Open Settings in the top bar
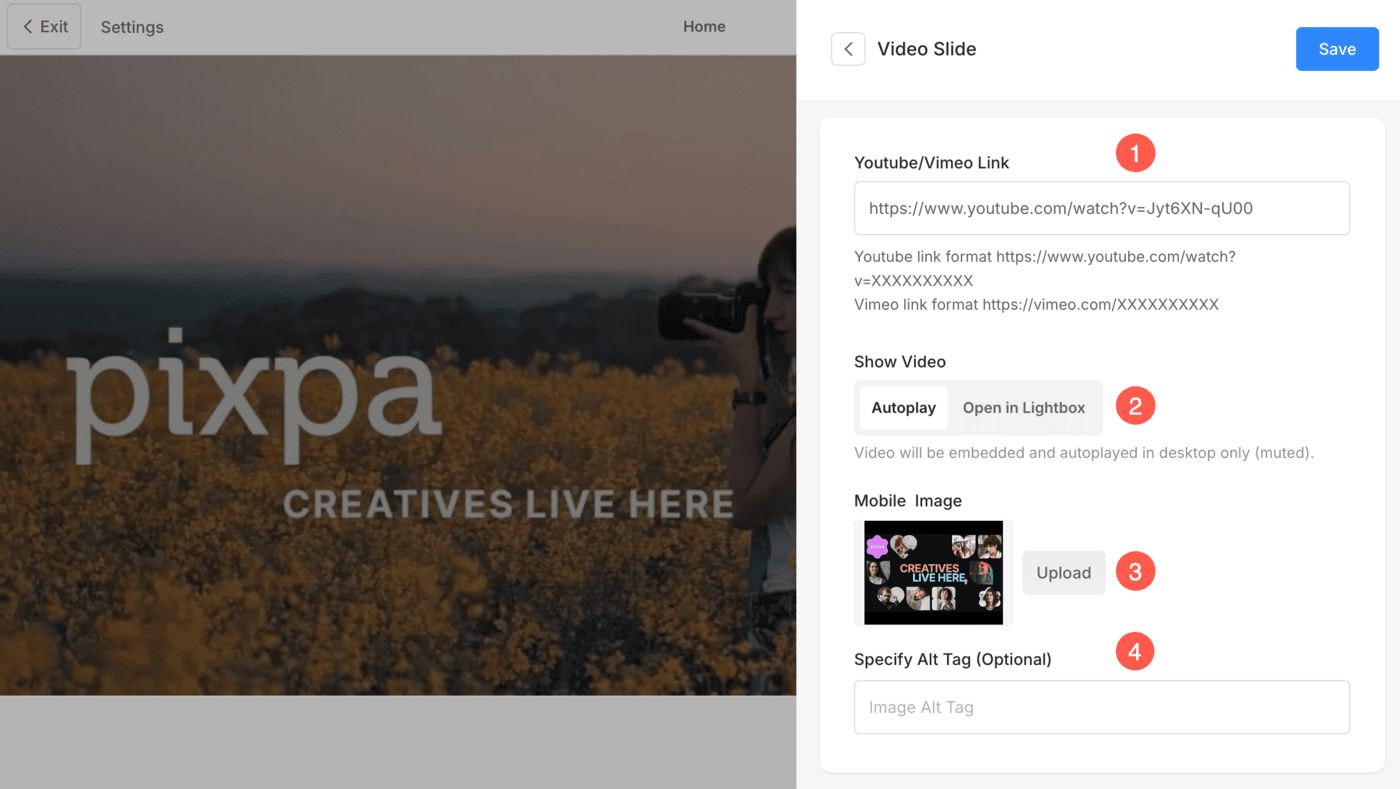Screen dimensions: 1400x789 point(132,27)
